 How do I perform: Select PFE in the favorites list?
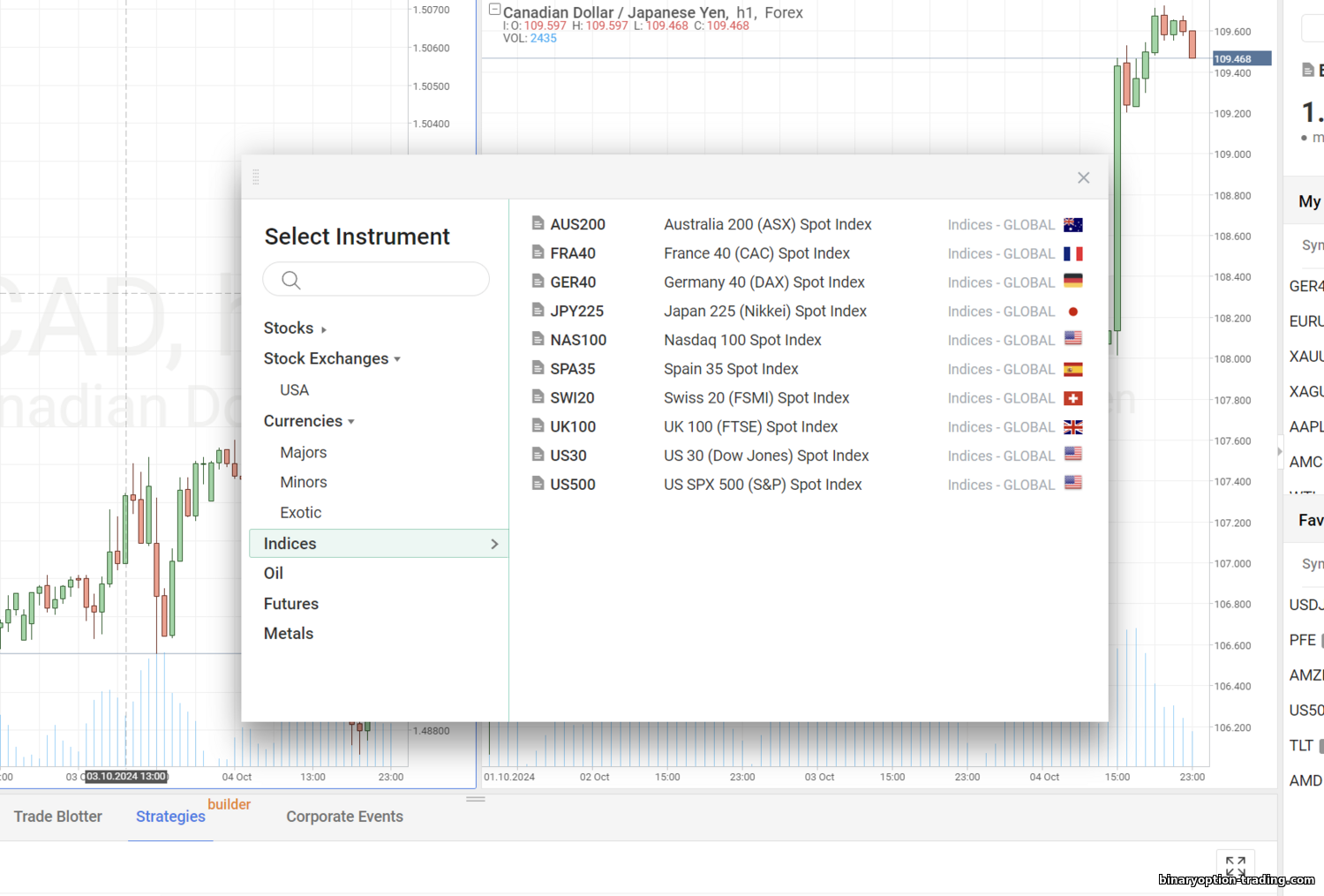pyautogui.click(x=1303, y=640)
